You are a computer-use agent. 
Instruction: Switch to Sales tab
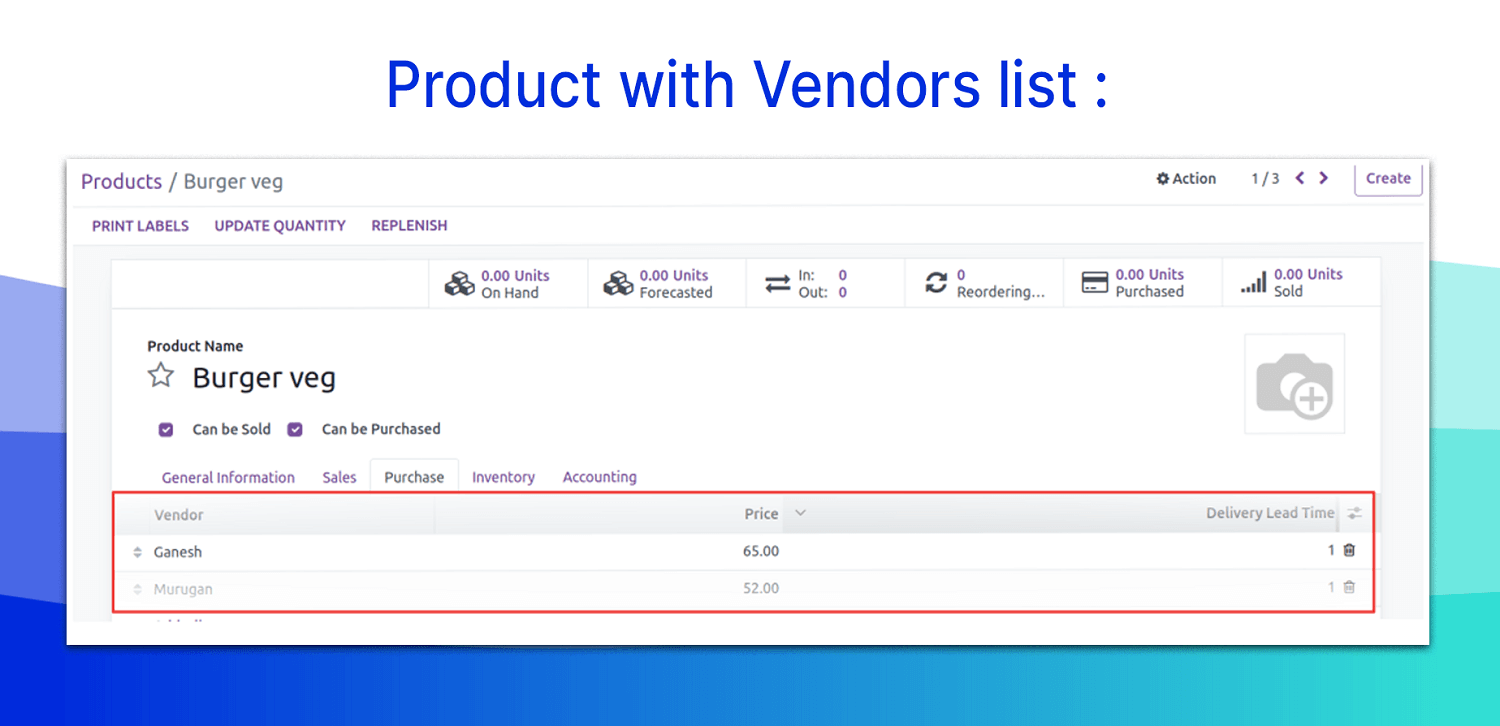339,478
